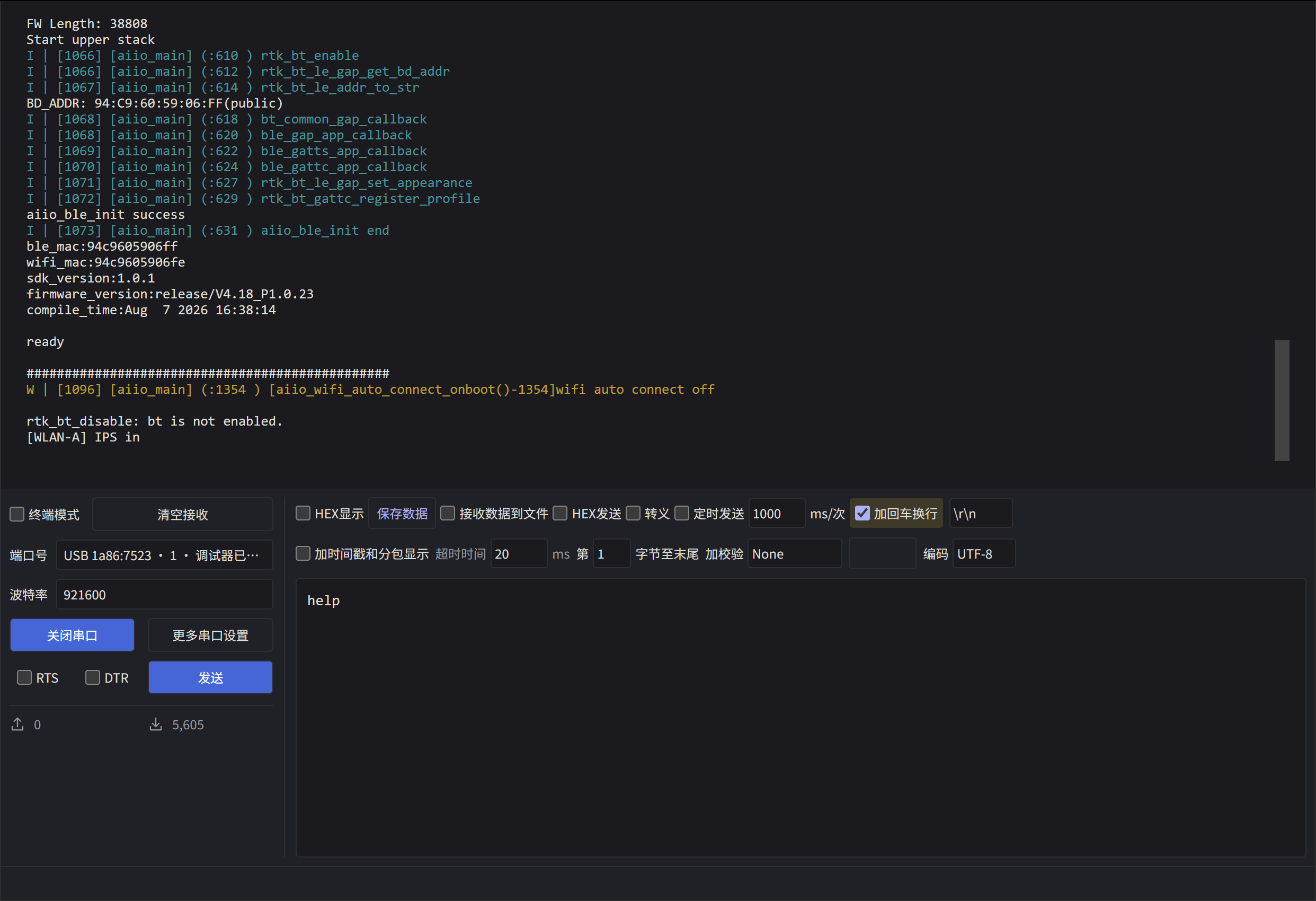This screenshot has height=901, width=1316.
Task: Expand the 加校验 None checksum dropdown
Action: tap(795, 554)
